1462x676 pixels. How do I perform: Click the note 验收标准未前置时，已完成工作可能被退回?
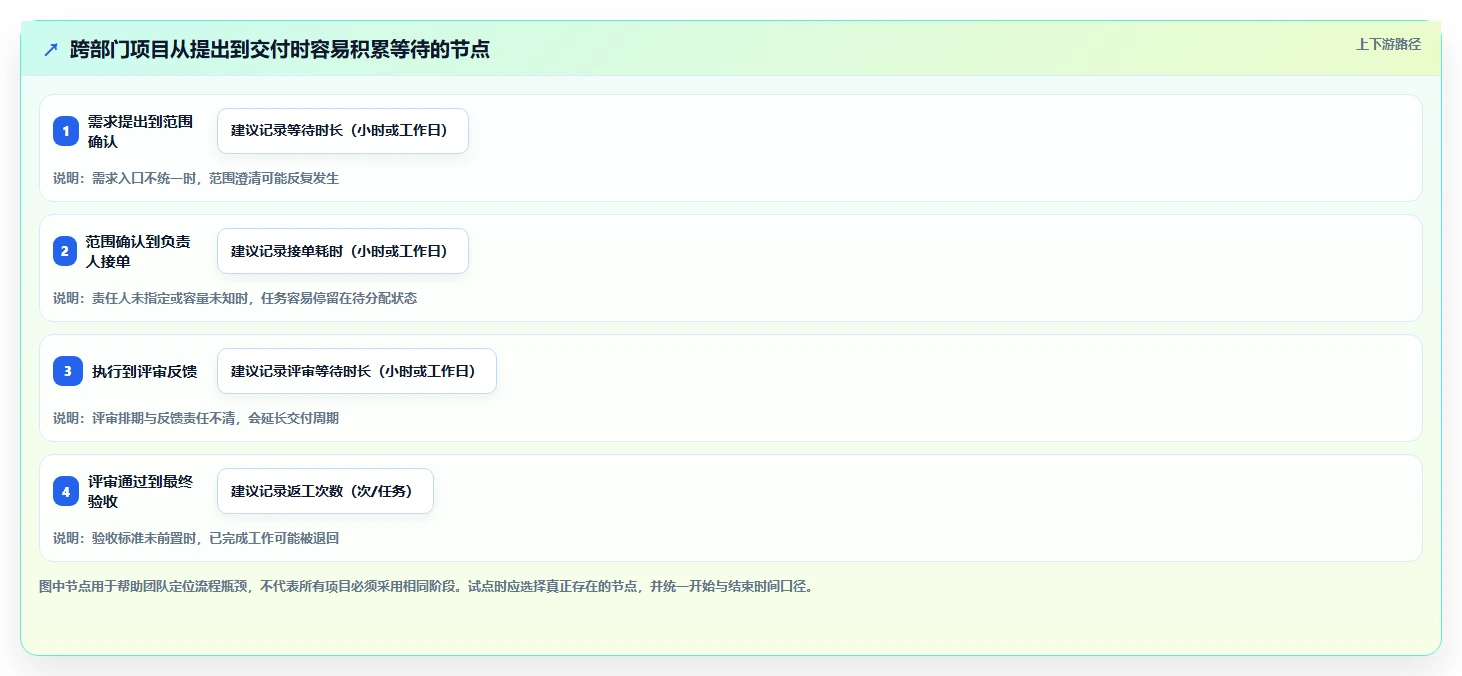pyautogui.click(x=196, y=538)
